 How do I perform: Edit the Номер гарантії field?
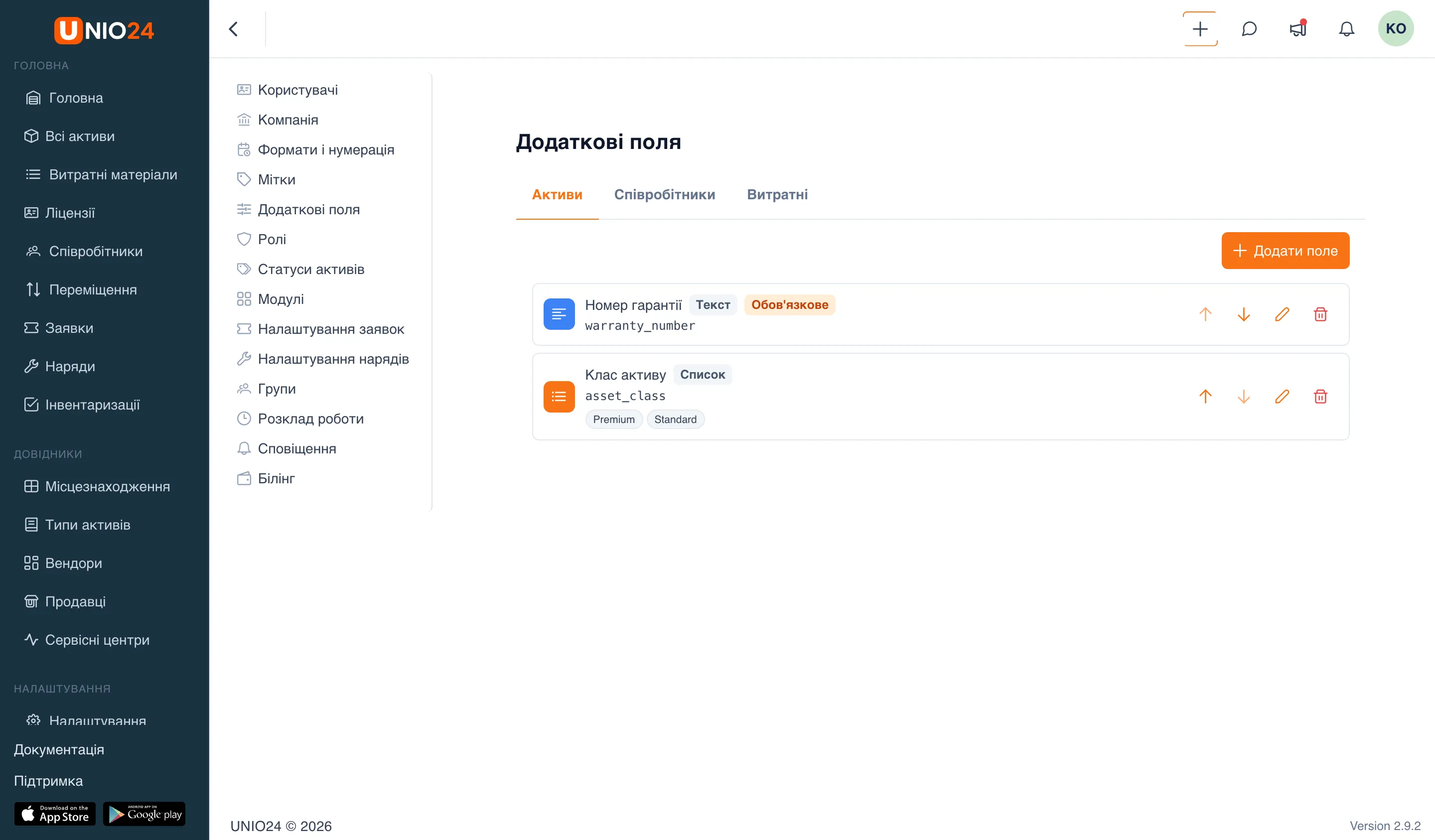pos(1282,314)
